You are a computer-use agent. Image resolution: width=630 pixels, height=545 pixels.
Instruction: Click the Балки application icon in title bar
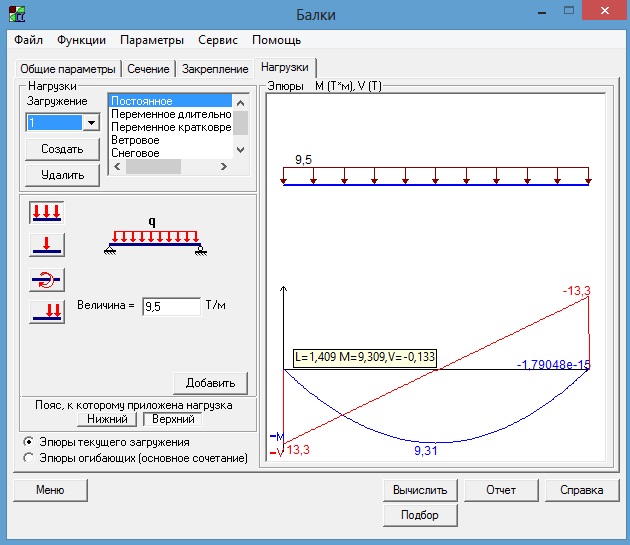(17, 14)
